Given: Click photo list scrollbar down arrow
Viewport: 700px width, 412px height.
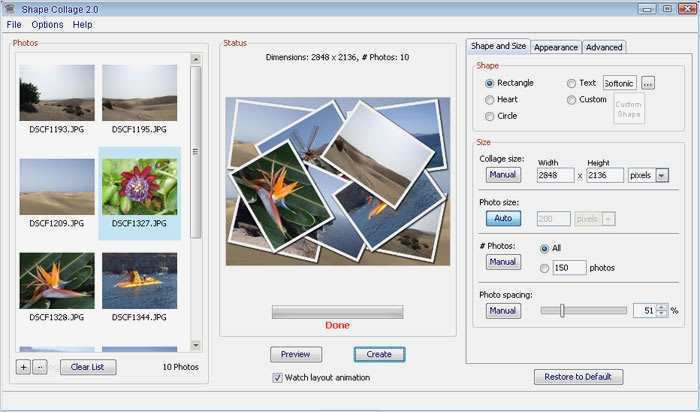Looking at the screenshot, I should point(196,345).
